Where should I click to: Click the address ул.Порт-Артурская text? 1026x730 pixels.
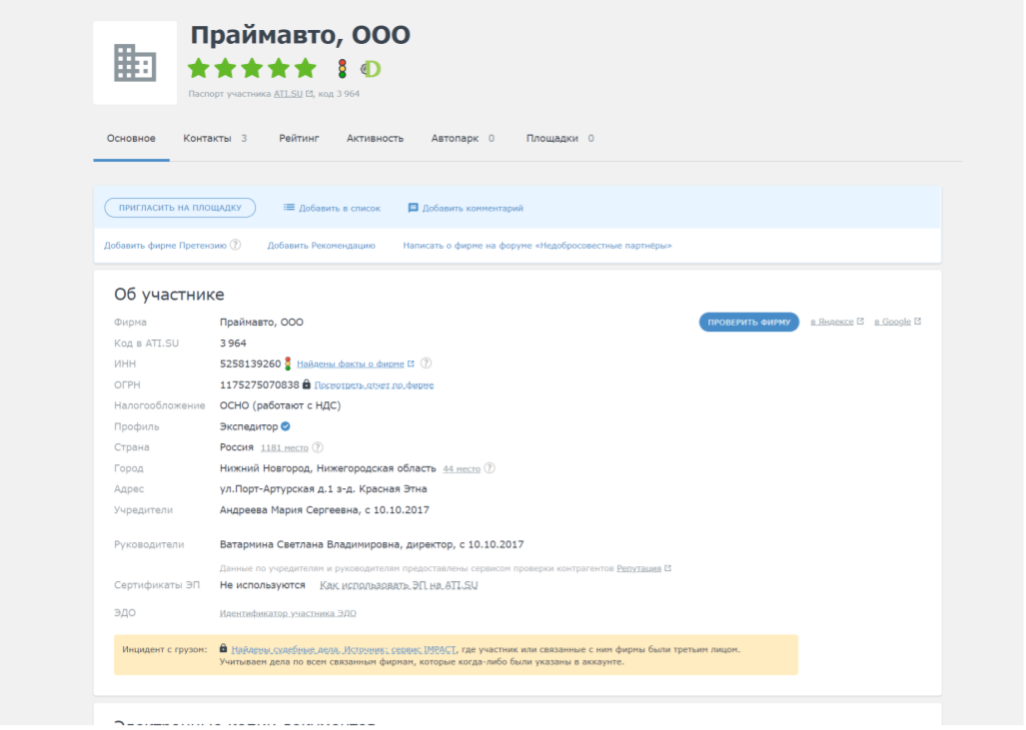coord(323,489)
